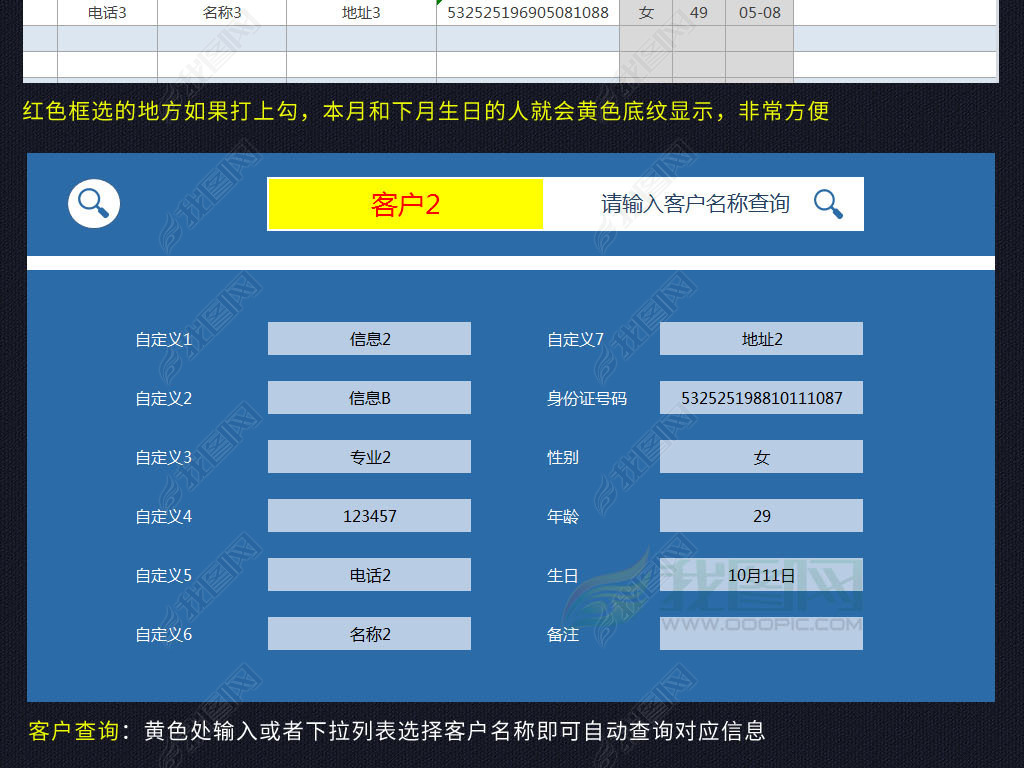Select the 电话2 phone value
The image size is (1024, 768).
pyautogui.click(x=369, y=574)
